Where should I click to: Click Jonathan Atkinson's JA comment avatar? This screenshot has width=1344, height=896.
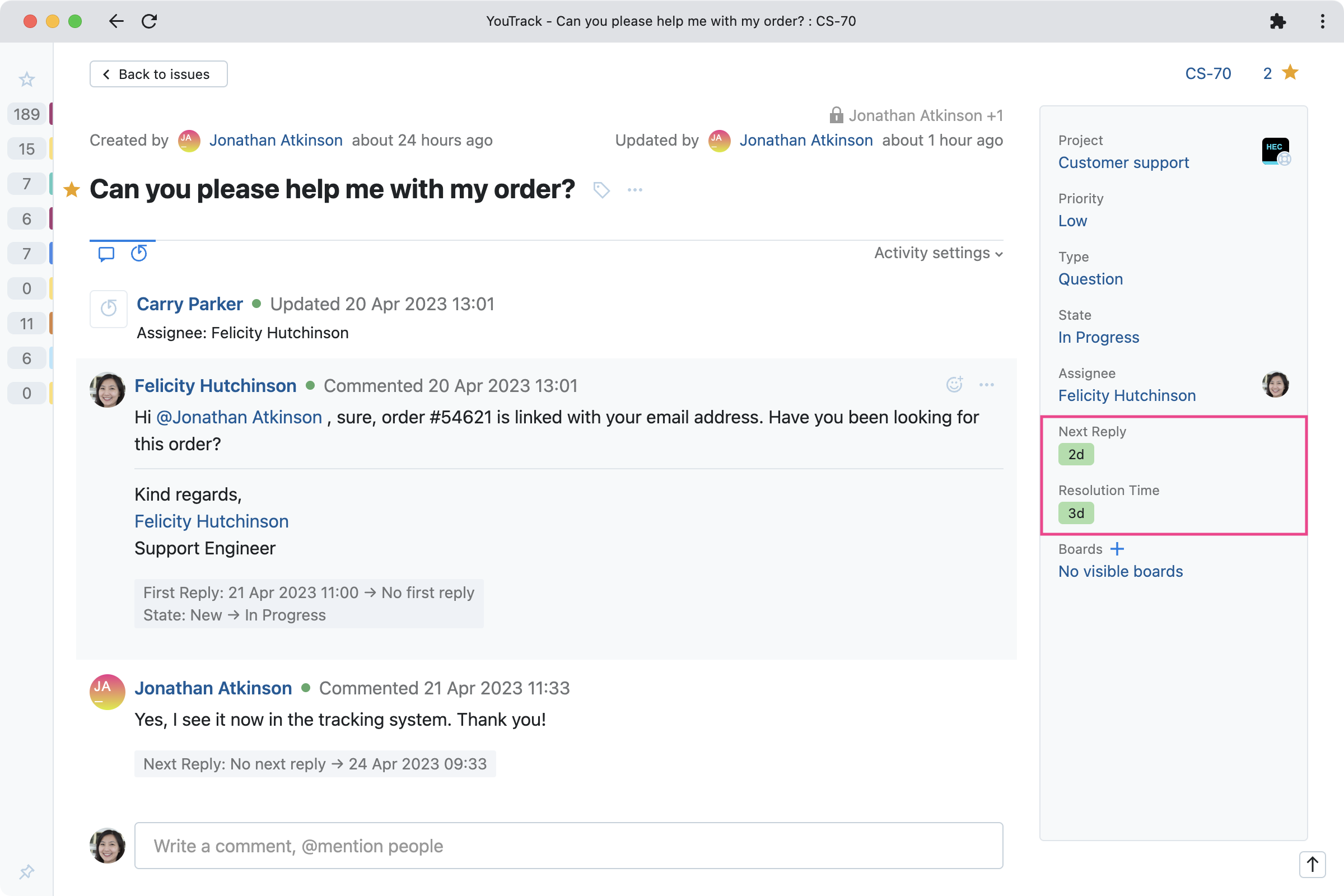[108, 692]
